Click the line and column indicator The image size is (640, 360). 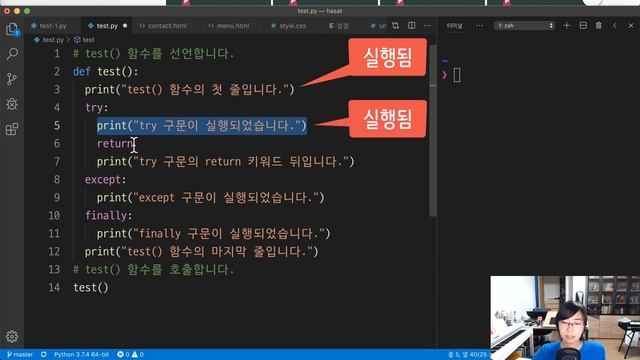(x=468, y=354)
